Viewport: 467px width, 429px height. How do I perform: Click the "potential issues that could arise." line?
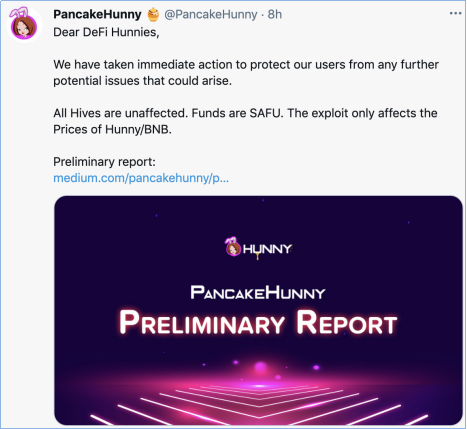(142, 81)
